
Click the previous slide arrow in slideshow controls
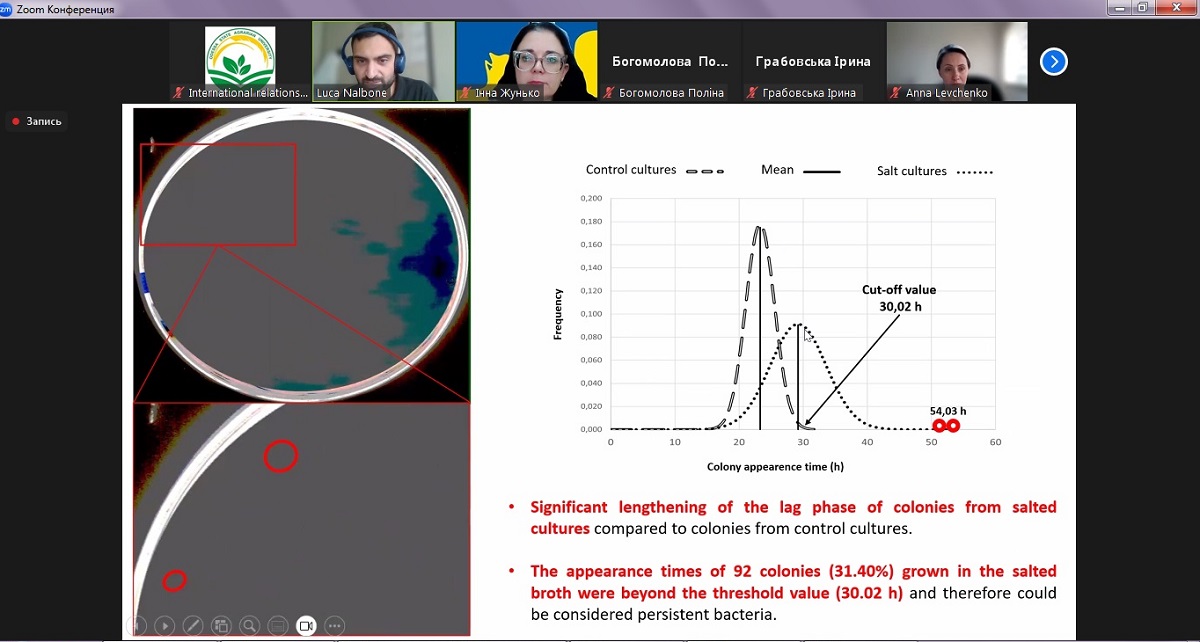point(139,626)
